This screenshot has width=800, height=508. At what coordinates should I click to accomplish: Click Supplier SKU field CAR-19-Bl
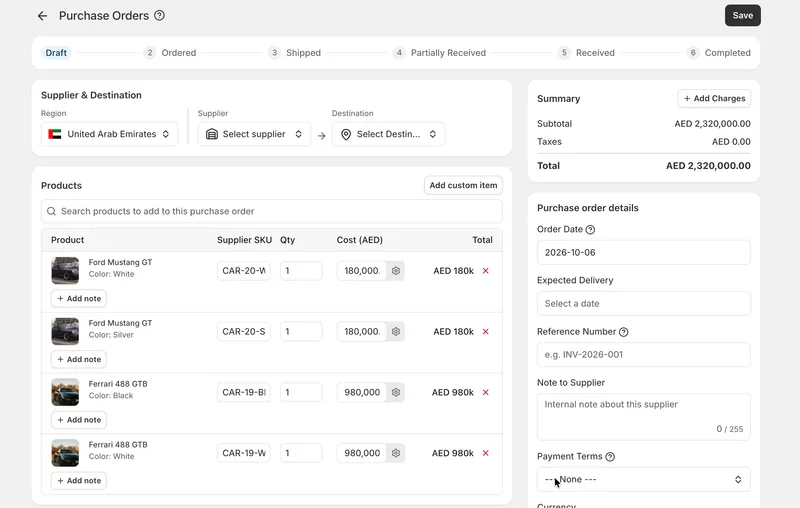point(244,392)
